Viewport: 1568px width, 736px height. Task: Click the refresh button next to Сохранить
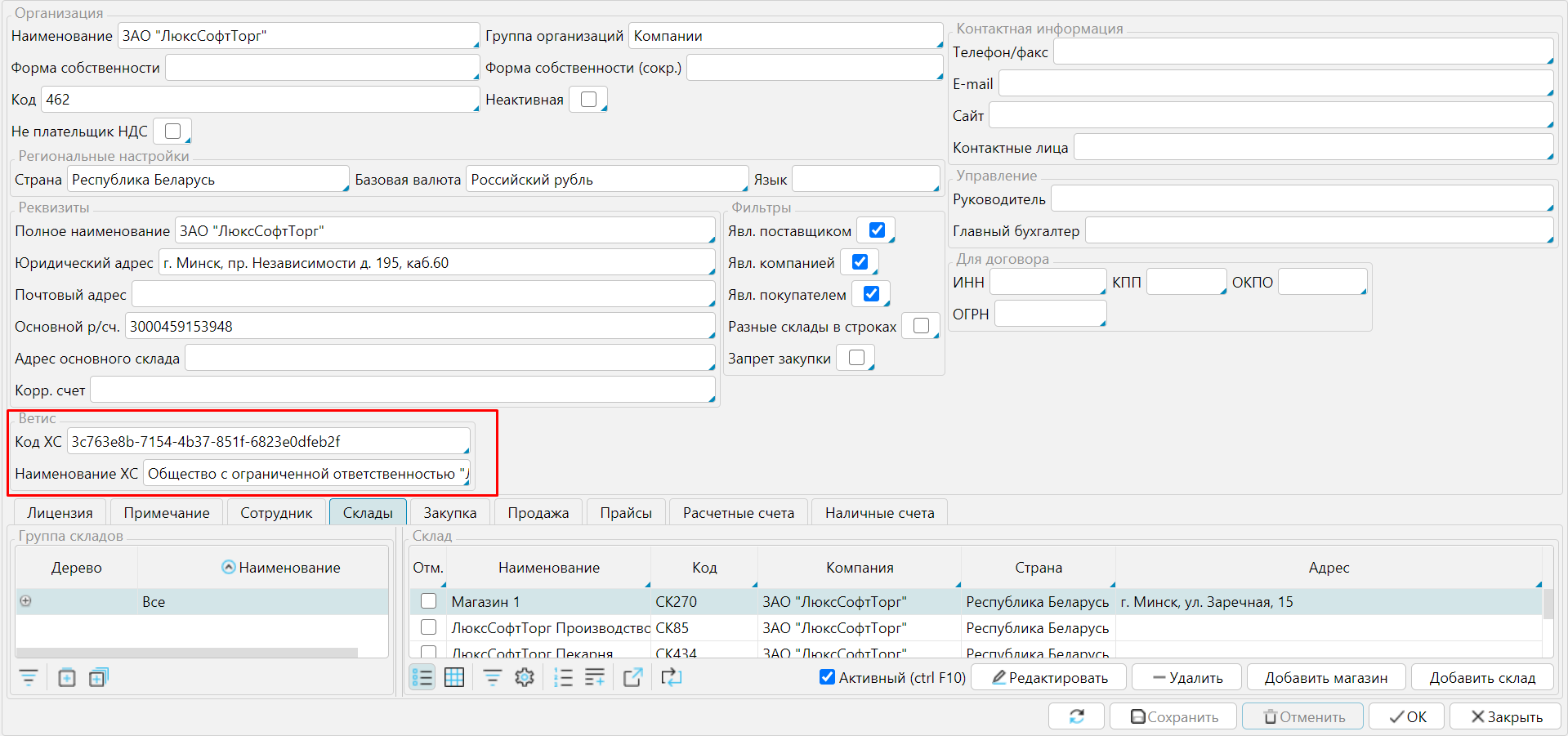[x=1076, y=716]
